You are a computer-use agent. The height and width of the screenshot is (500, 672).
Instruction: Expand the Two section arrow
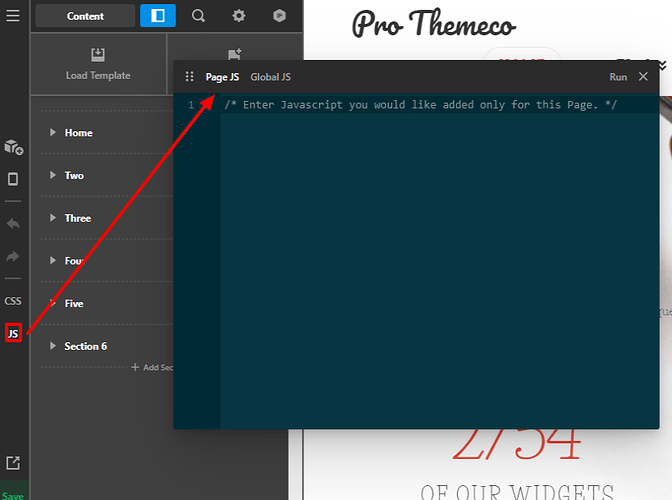pos(52,175)
